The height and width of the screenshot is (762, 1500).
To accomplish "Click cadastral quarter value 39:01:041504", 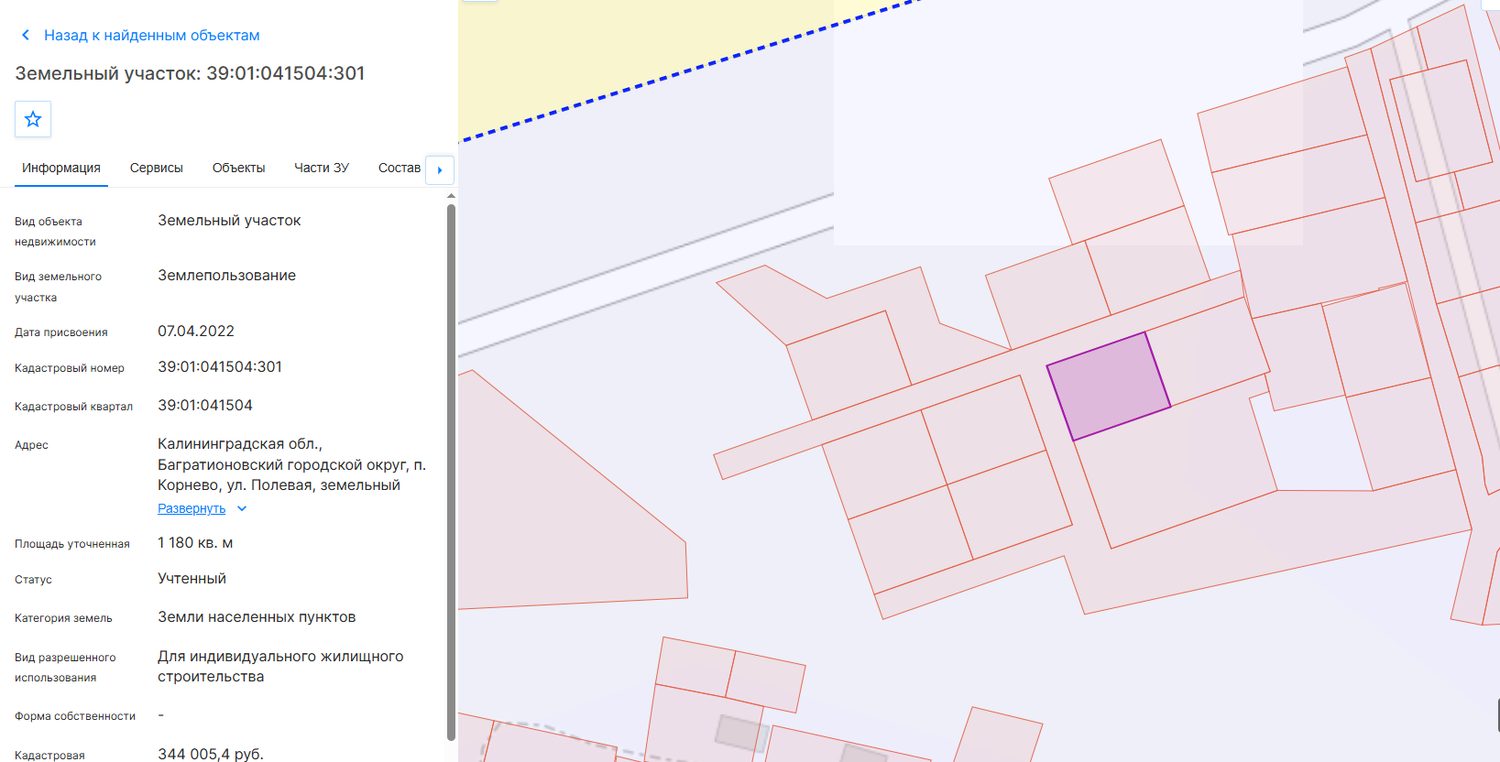I will (205, 405).
